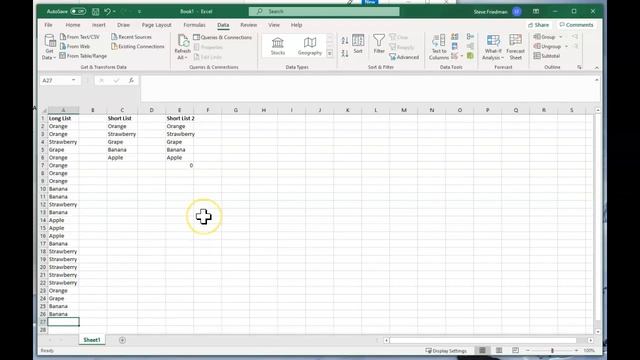
Task: Open the Comments pane button
Action: click(576, 25)
